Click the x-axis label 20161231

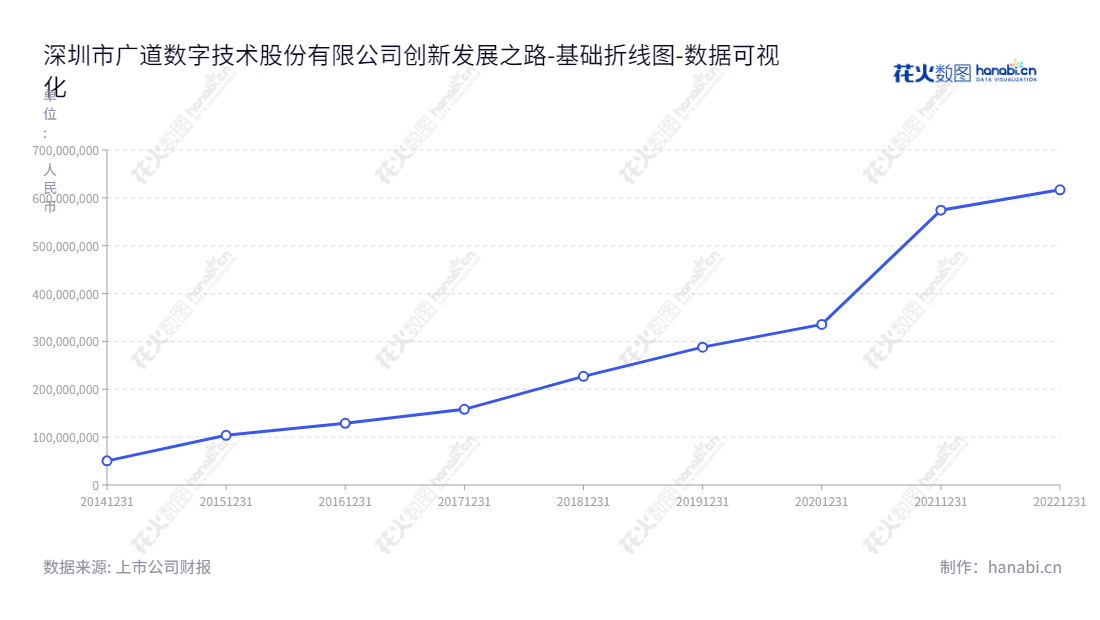coord(345,502)
